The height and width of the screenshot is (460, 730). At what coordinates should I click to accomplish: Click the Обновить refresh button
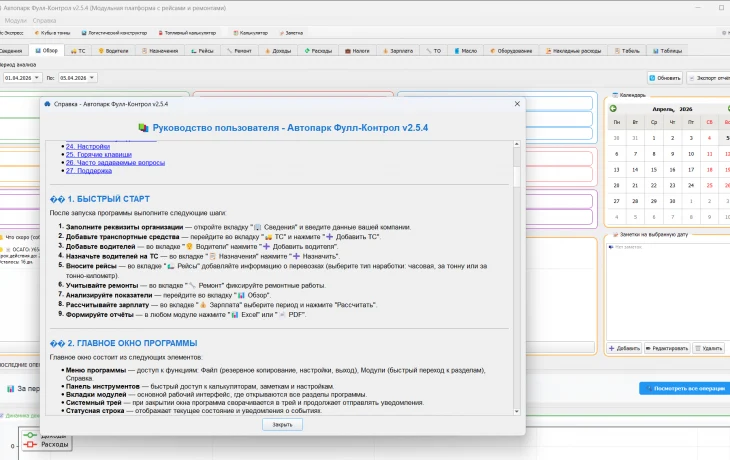click(665, 78)
